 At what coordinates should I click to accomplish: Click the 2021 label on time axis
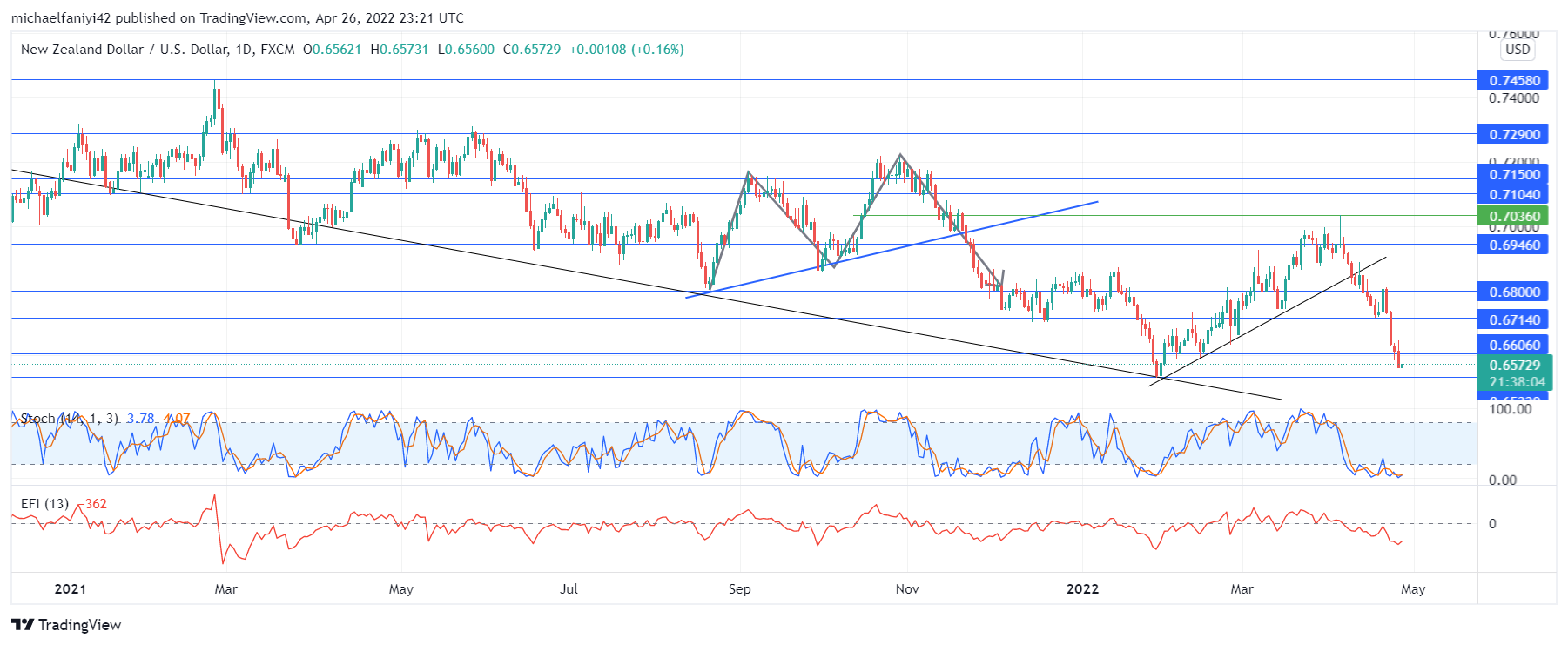coord(70,589)
